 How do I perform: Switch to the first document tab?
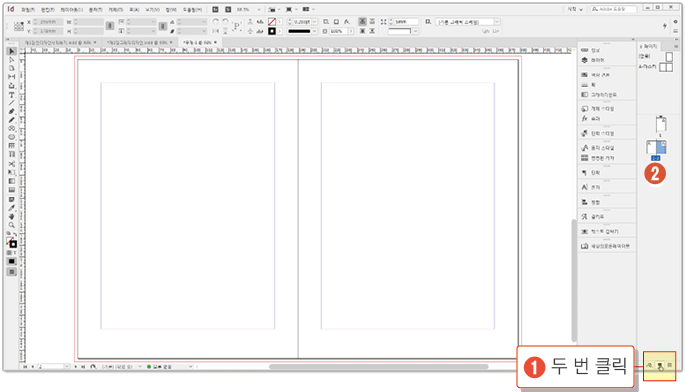[57, 42]
